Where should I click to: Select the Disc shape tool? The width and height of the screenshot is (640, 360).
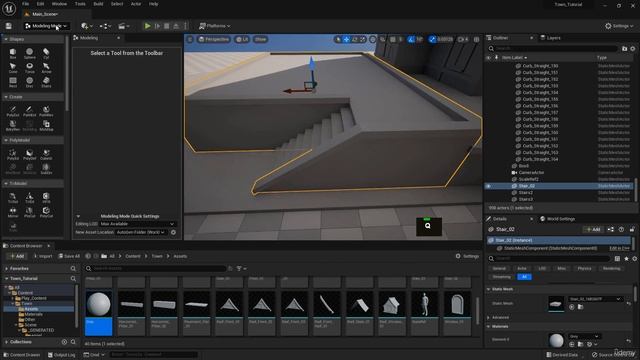[29, 82]
